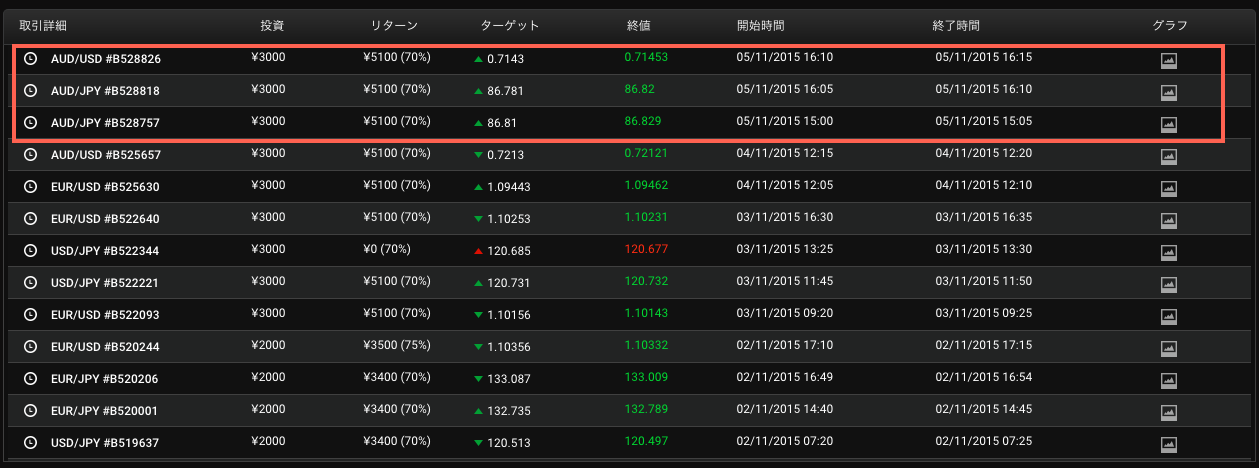Viewport: 1259px width, 468px height.
Task: Open graph icon for EUR/JPY #B520206
Action: 1168,380
